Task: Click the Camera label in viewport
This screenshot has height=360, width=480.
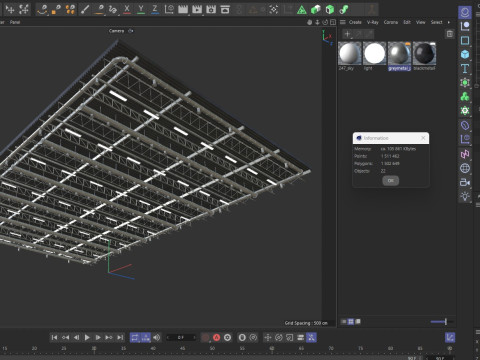Action: pos(116,31)
